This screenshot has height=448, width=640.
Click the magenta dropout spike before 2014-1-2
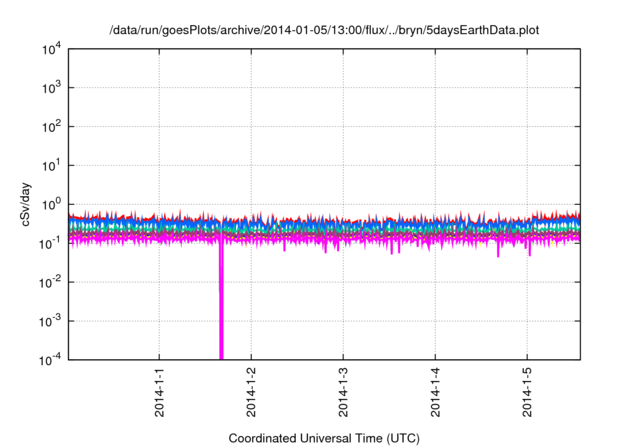pyautogui.click(x=221, y=302)
